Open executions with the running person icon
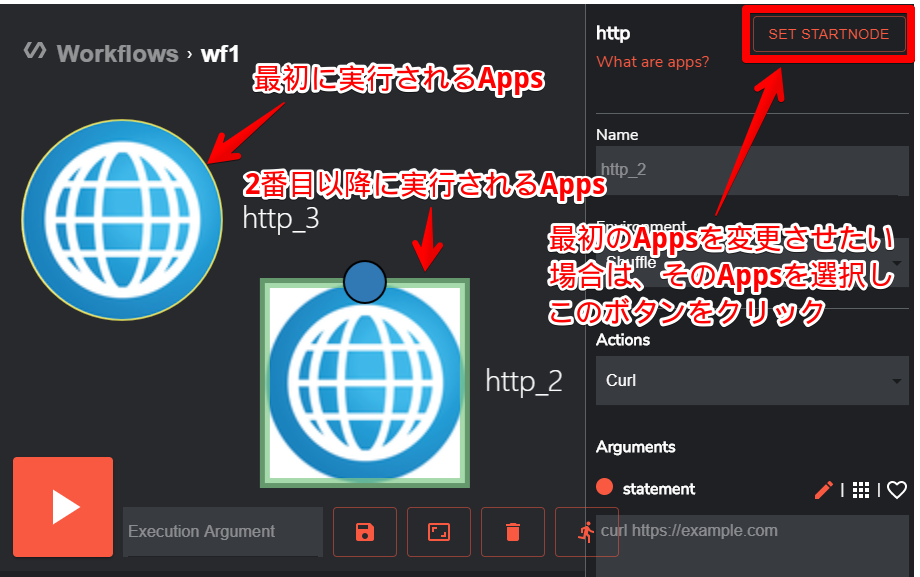The image size is (920, 577). pos(587,532)
